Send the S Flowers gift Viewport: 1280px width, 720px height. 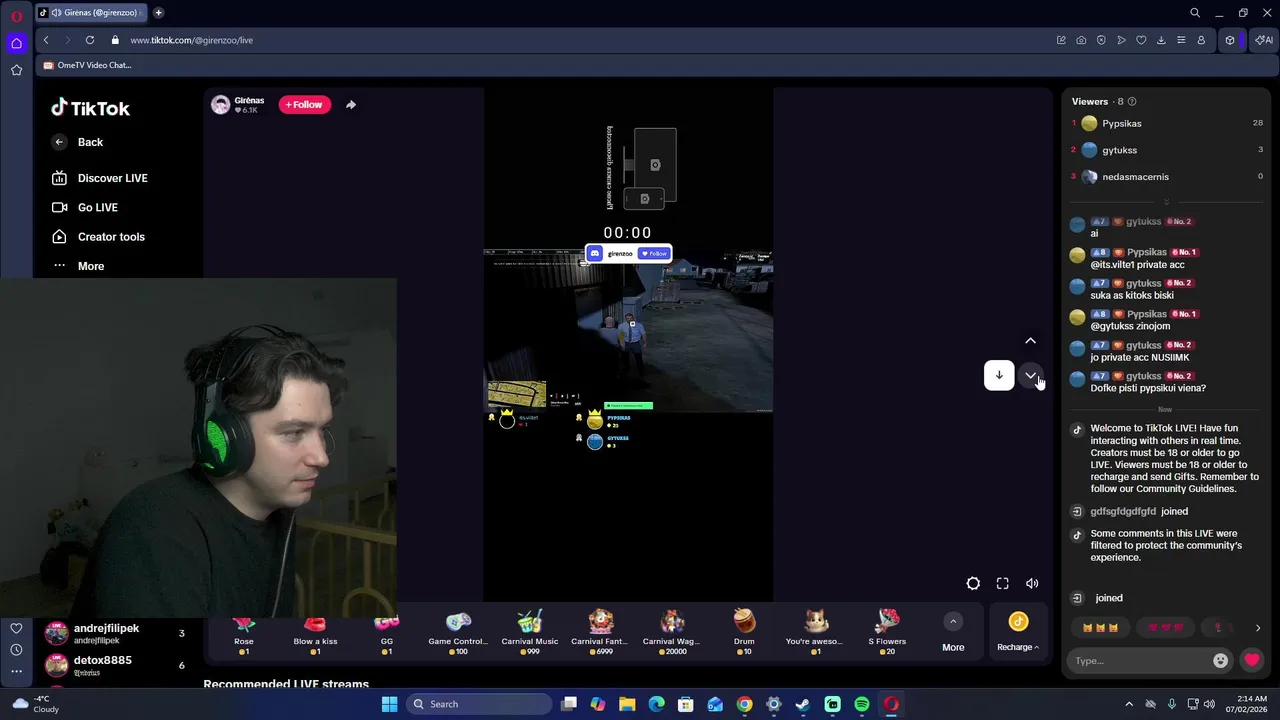point(887,632)
